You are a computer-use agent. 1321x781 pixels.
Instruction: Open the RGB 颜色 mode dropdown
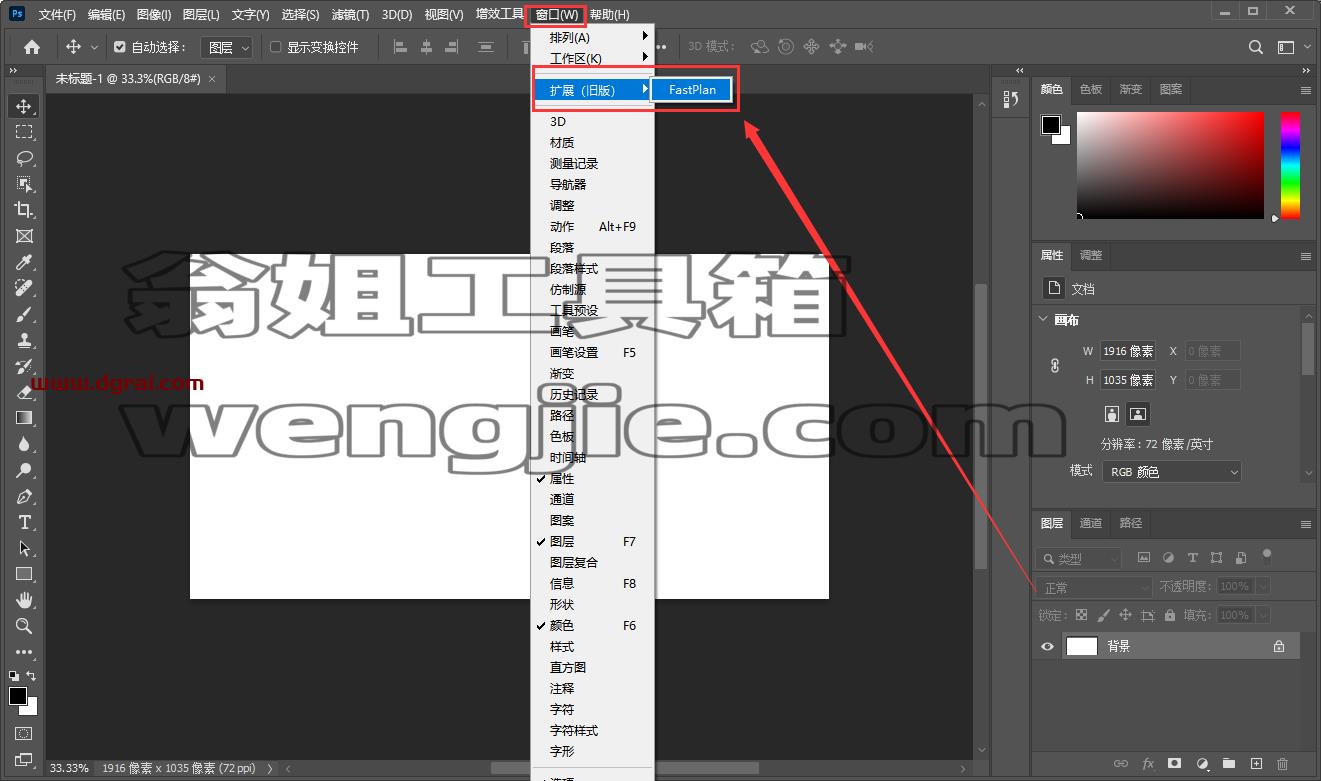pos(1172,472)
